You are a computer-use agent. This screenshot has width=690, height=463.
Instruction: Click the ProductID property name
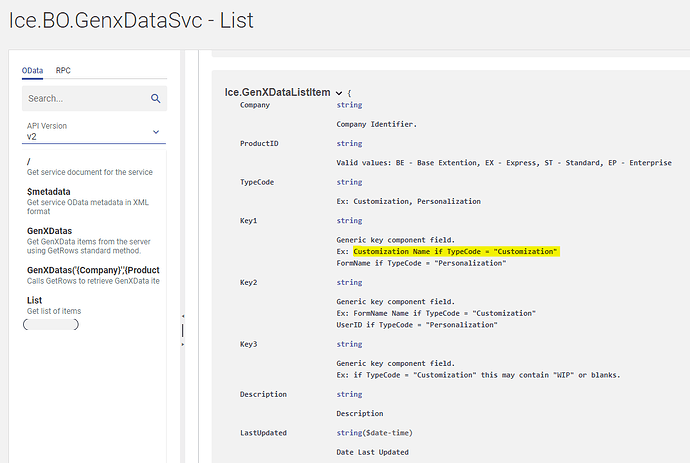click(259, 143)
